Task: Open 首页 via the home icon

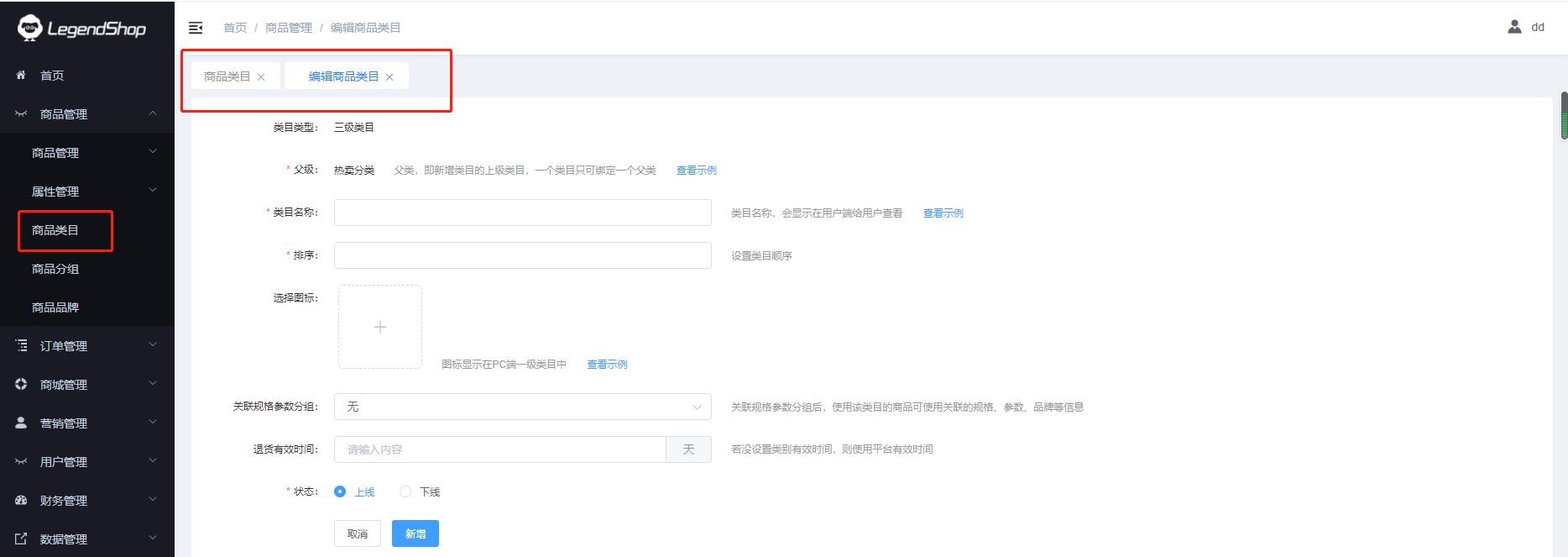Action: tap(21, 76)
